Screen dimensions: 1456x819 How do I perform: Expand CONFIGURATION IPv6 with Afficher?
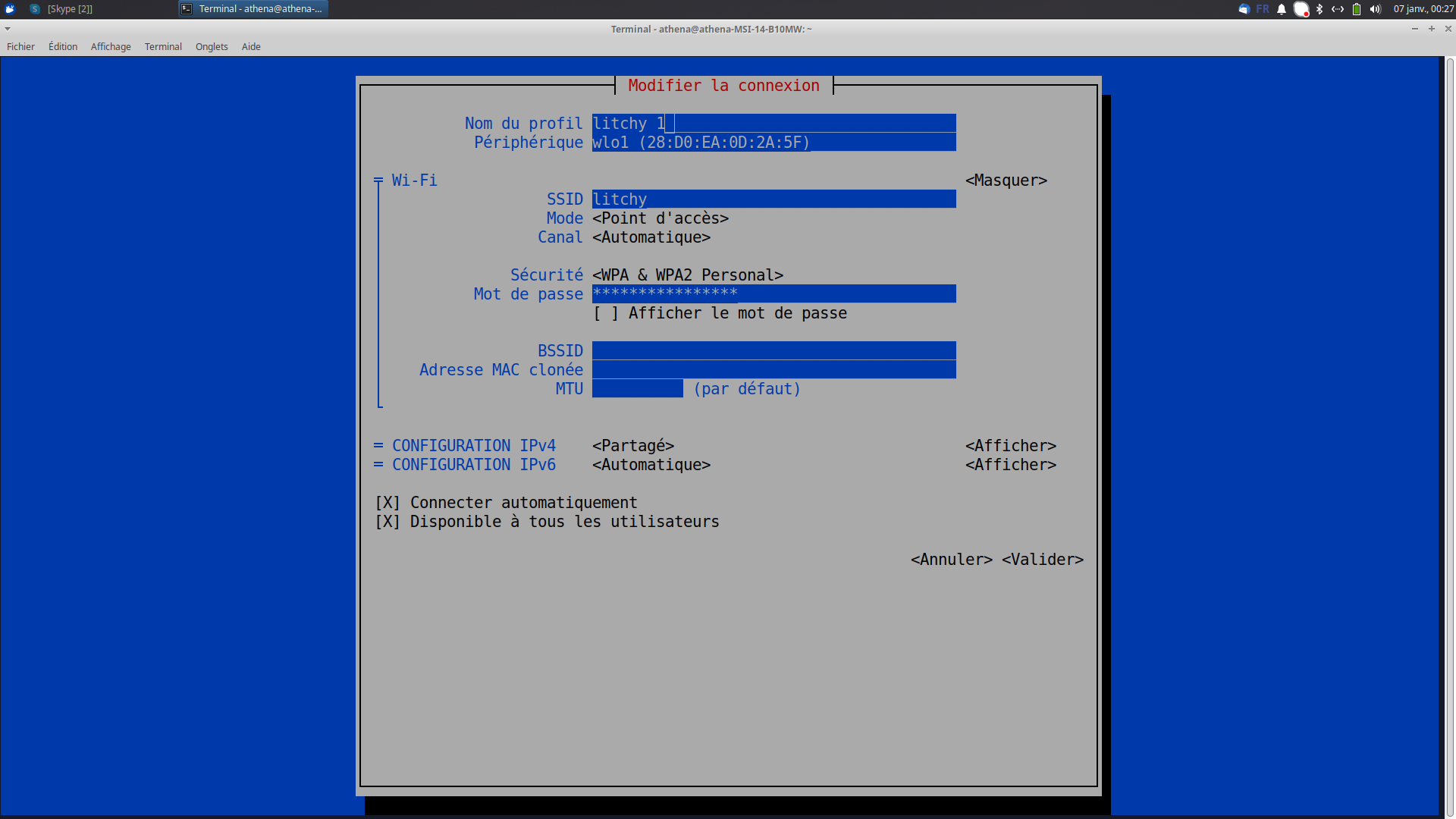click(x=1010, y=464)
